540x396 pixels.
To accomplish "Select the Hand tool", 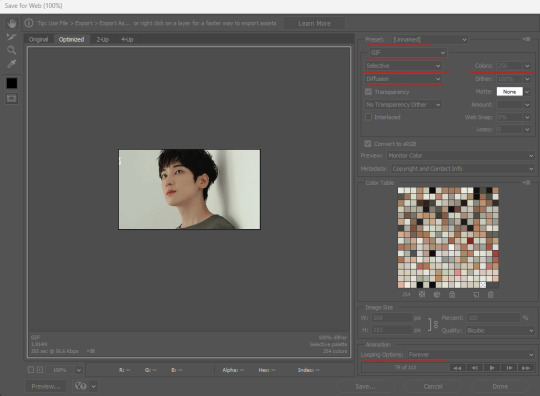I will 12,23.
